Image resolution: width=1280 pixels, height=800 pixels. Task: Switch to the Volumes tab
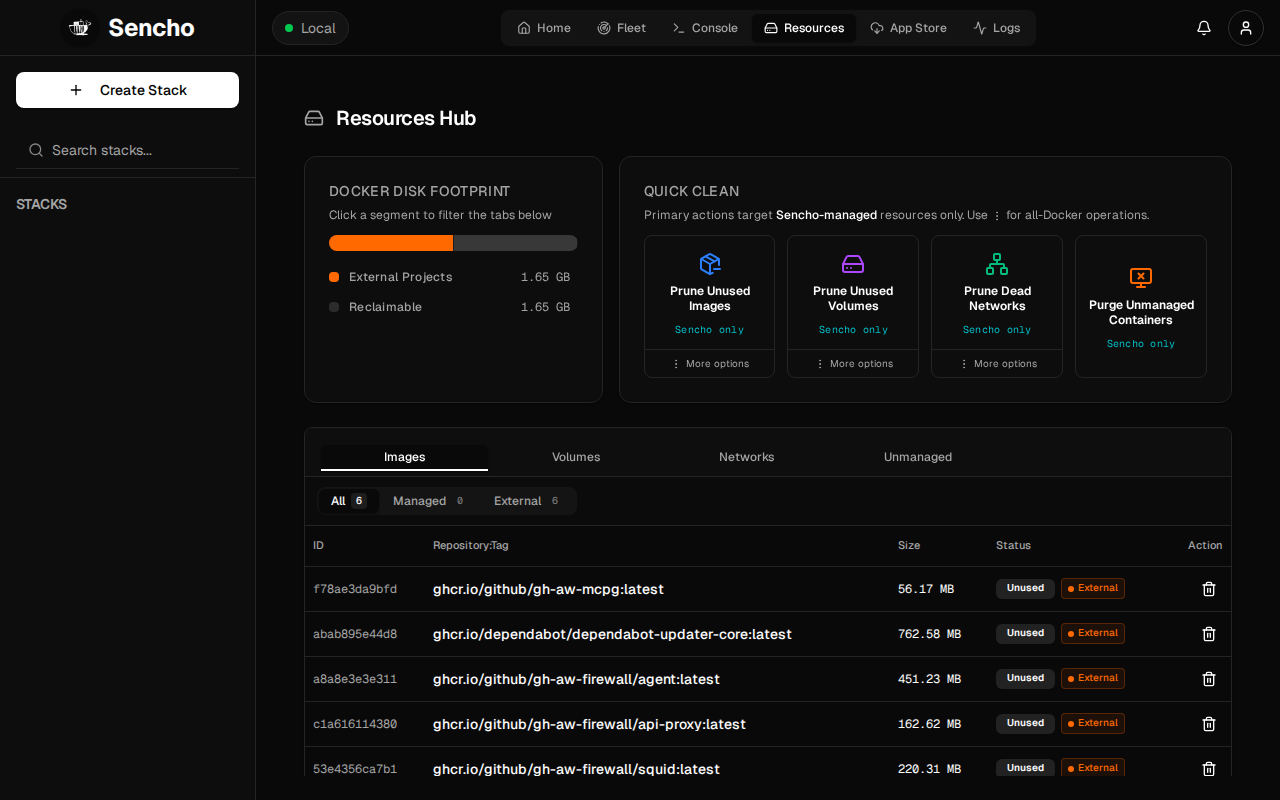point(576,457)
